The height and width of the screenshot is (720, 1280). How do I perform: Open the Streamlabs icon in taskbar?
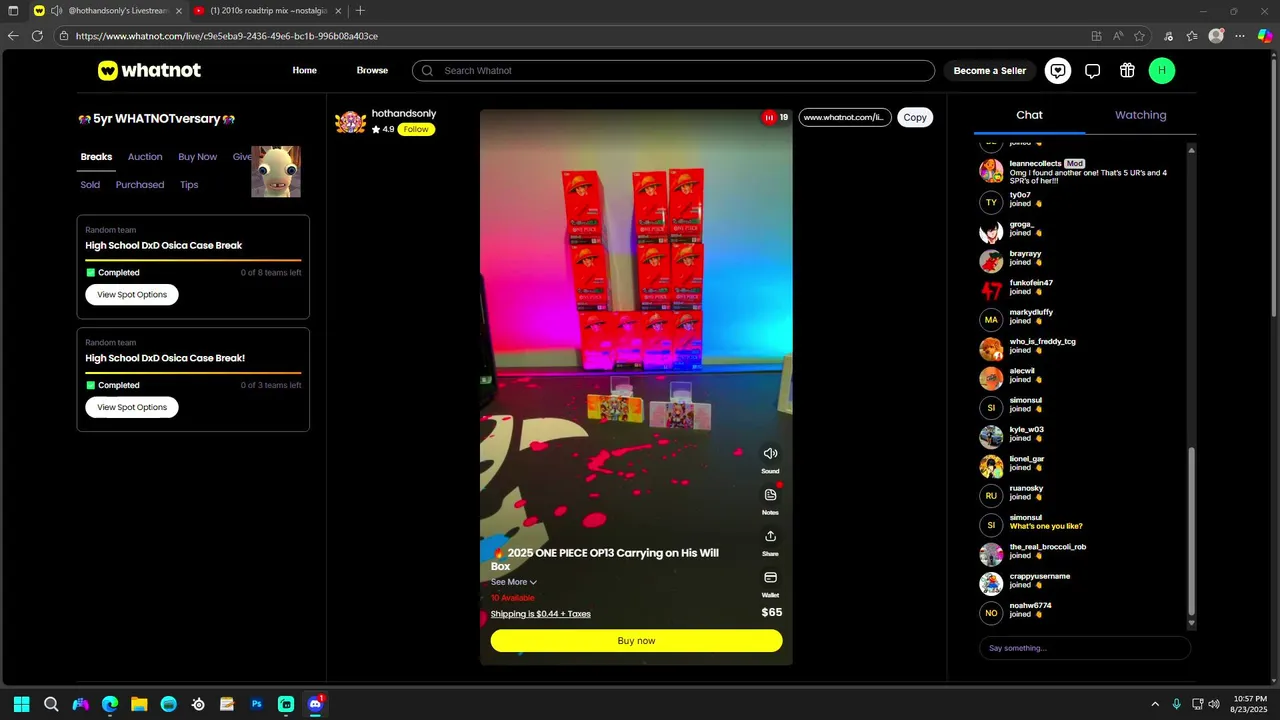pos(286,704)
